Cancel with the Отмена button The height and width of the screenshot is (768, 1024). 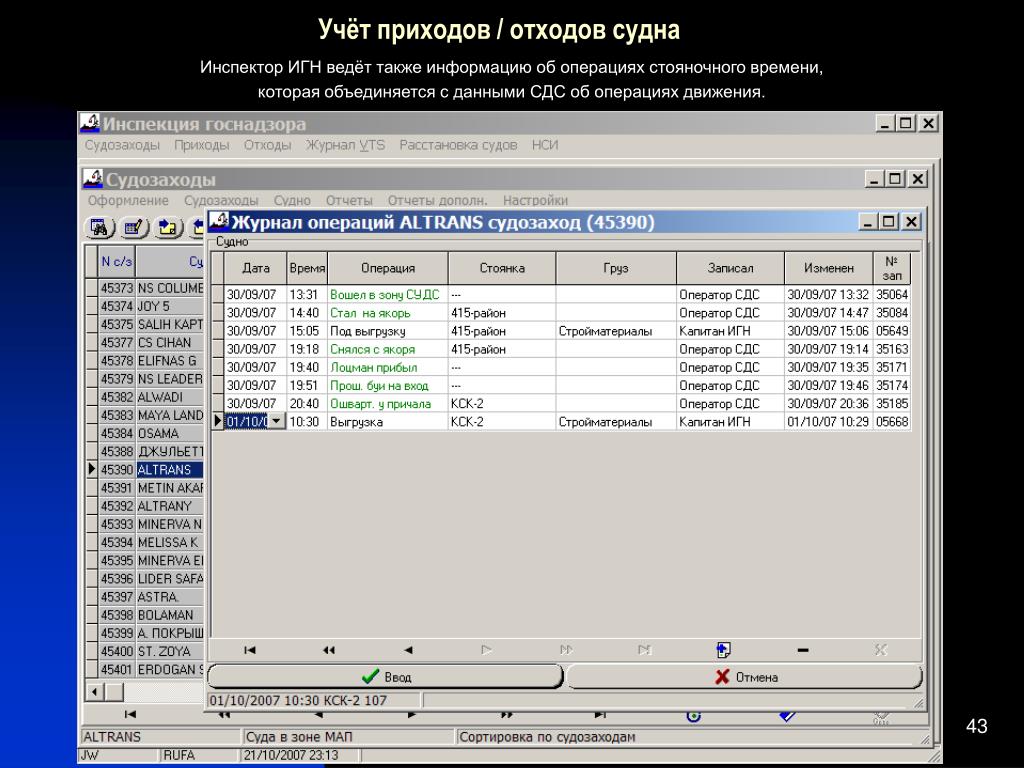coord(744,677)
